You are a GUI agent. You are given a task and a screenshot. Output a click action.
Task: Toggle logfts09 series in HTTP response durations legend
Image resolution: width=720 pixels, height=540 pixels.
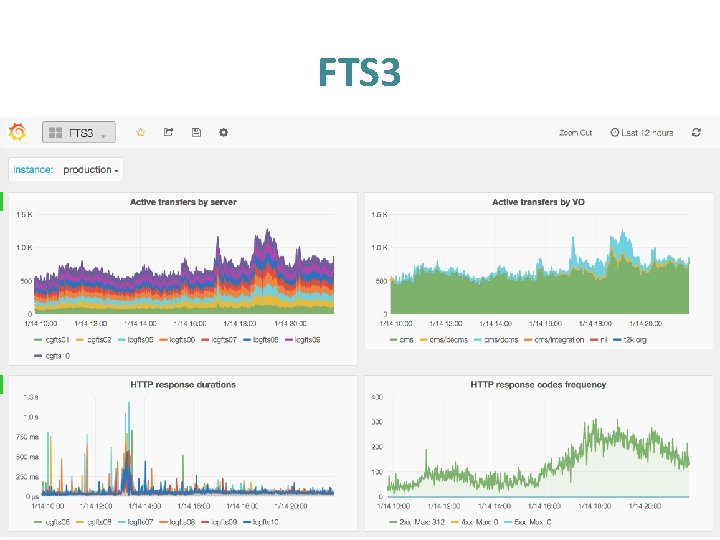[219, 522]
